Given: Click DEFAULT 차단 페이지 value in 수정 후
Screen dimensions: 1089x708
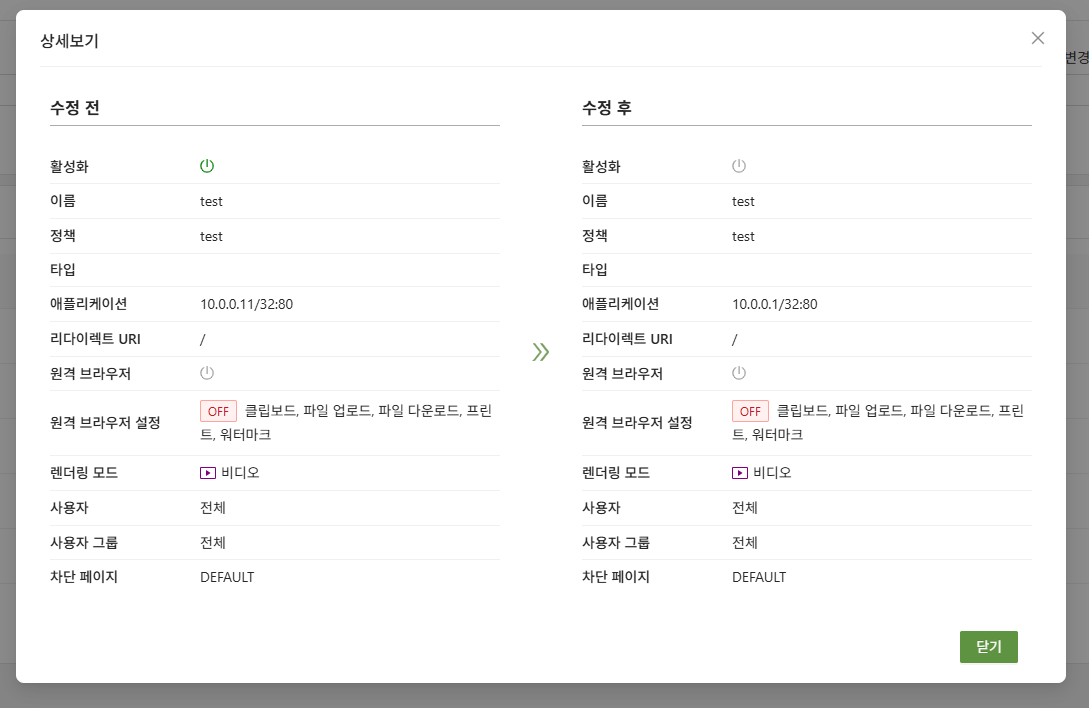Looking at the screenshot, I should click(x=759, y=577).
